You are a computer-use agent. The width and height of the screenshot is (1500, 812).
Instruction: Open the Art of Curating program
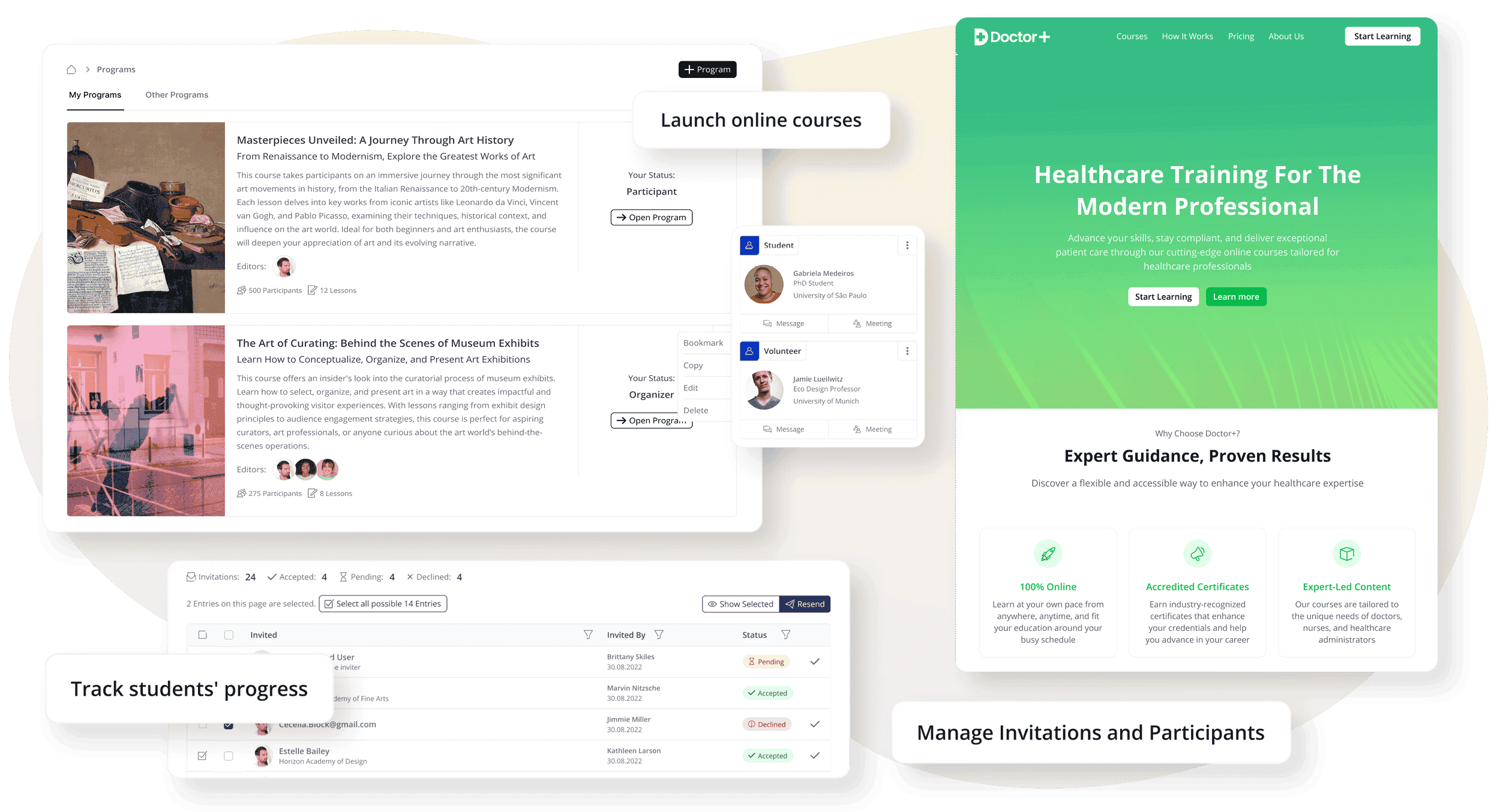[651, 420]
